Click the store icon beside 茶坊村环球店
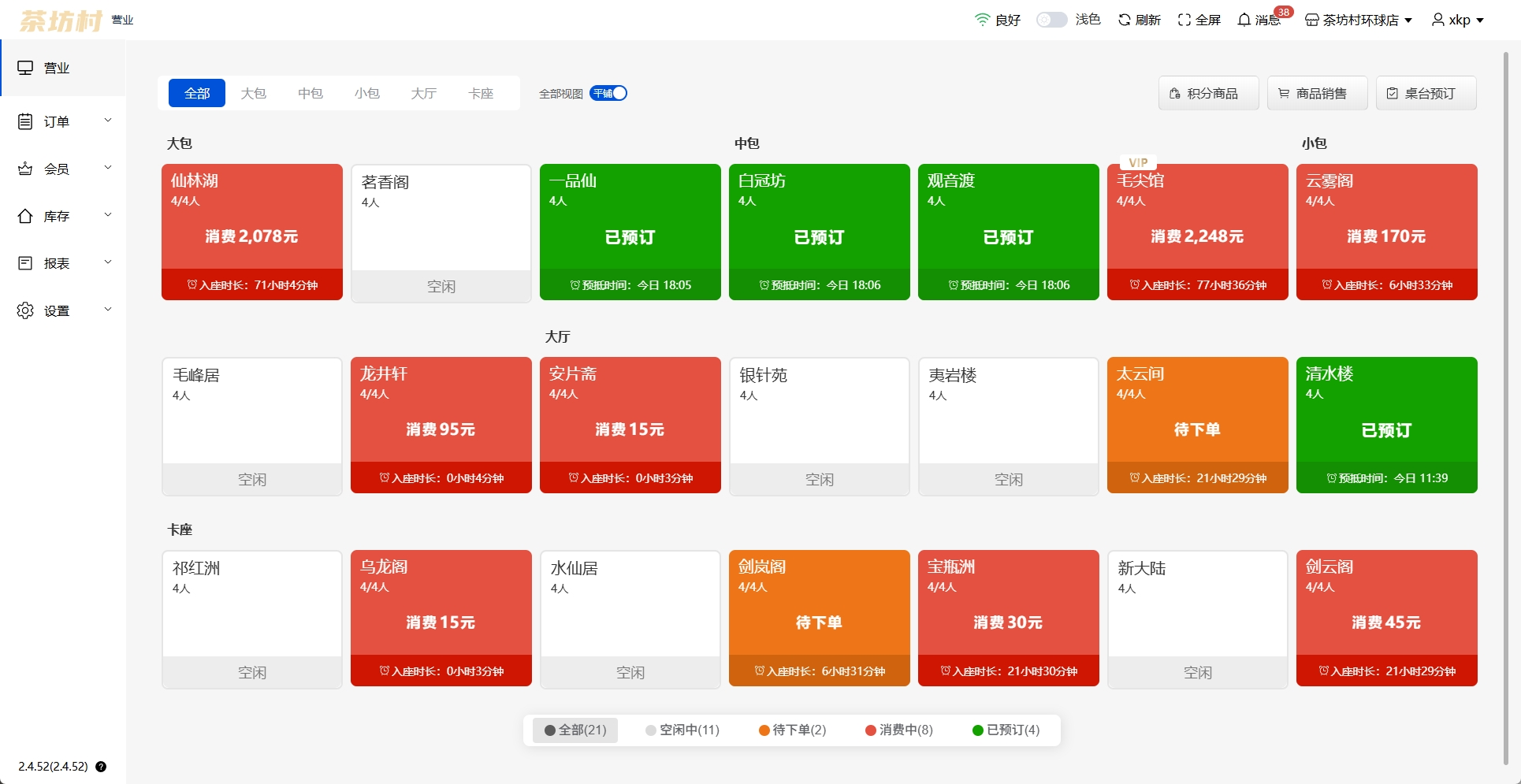 click(x=1312, y=20)
